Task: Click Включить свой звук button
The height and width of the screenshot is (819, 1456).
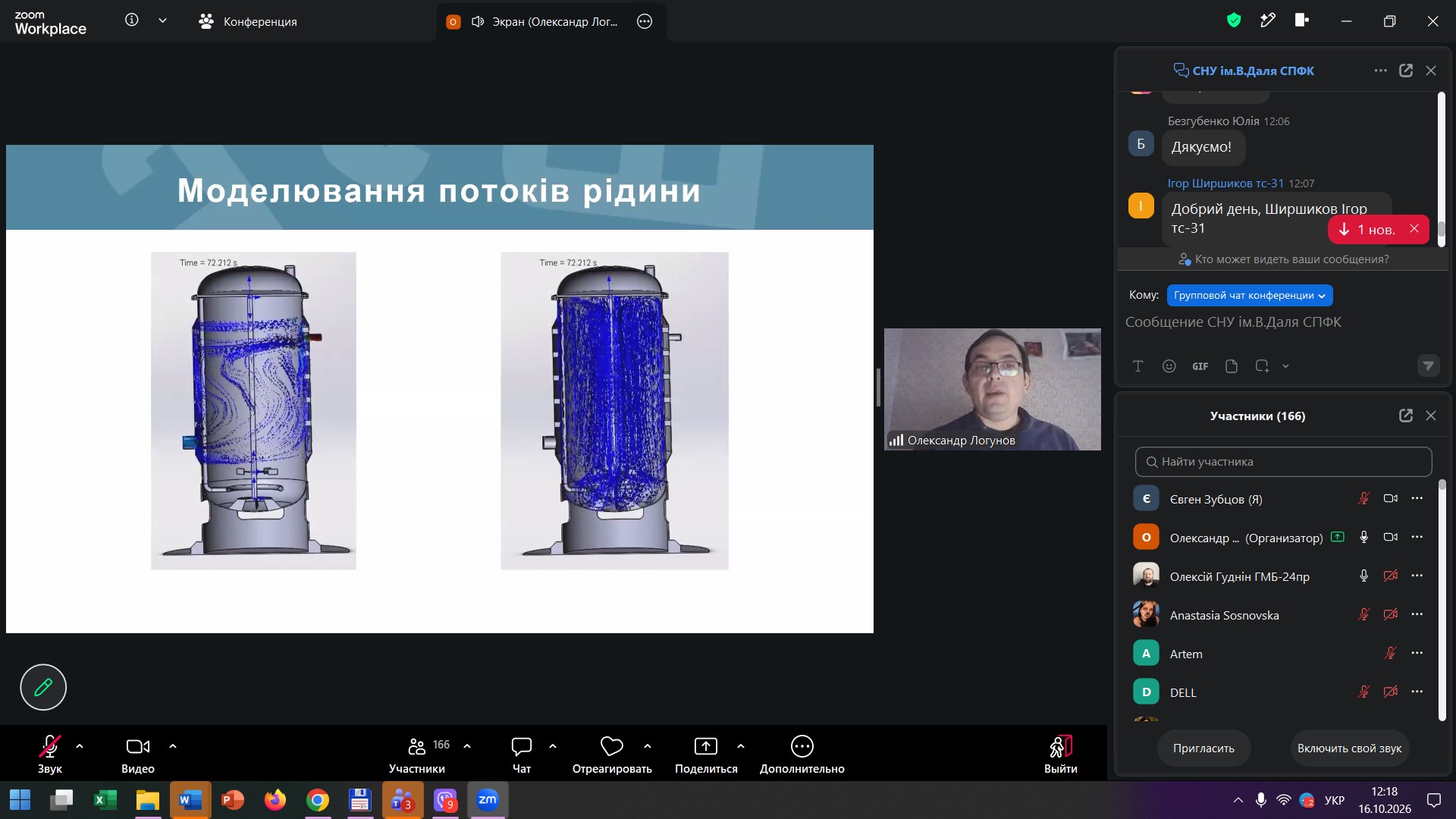Action: tap(1349, 748)
